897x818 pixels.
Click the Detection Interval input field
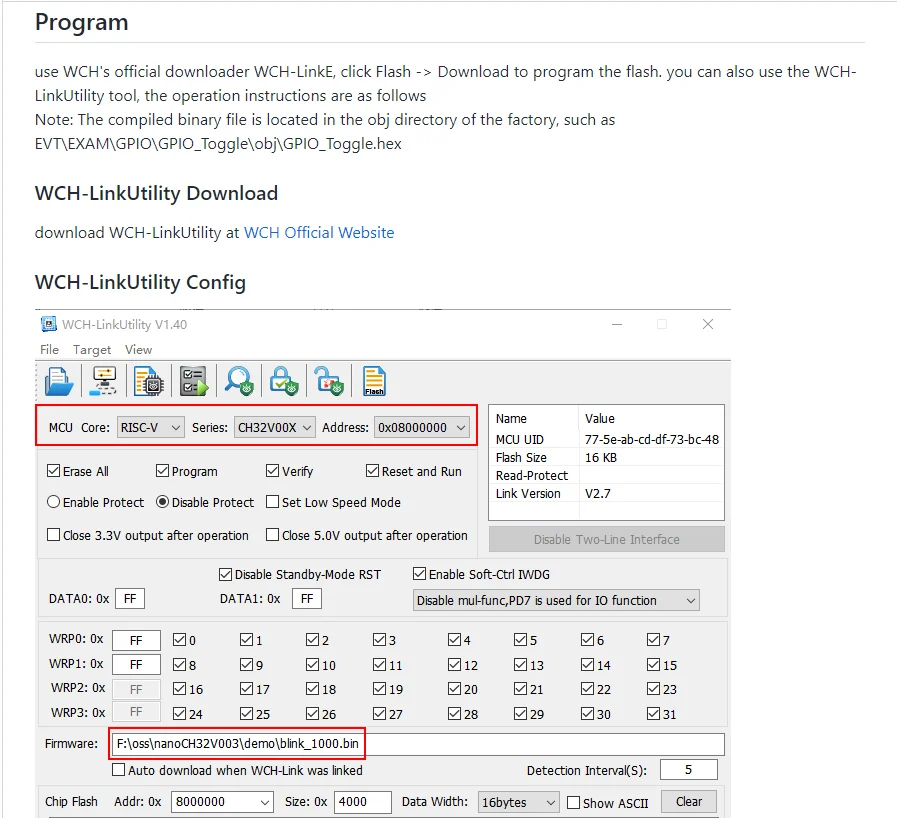[x=689, y=770]
